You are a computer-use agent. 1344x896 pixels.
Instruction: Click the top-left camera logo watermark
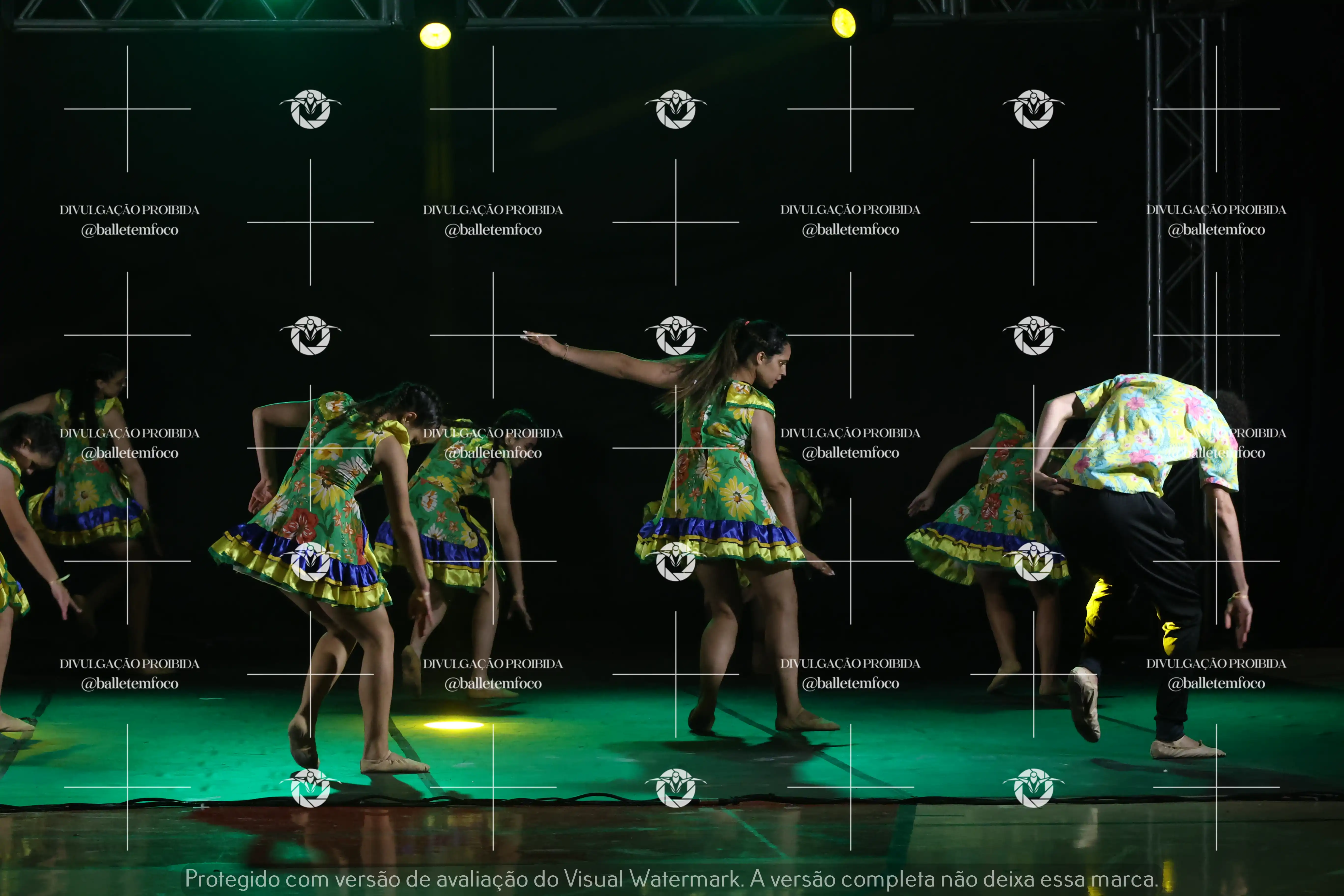(310, 109)
